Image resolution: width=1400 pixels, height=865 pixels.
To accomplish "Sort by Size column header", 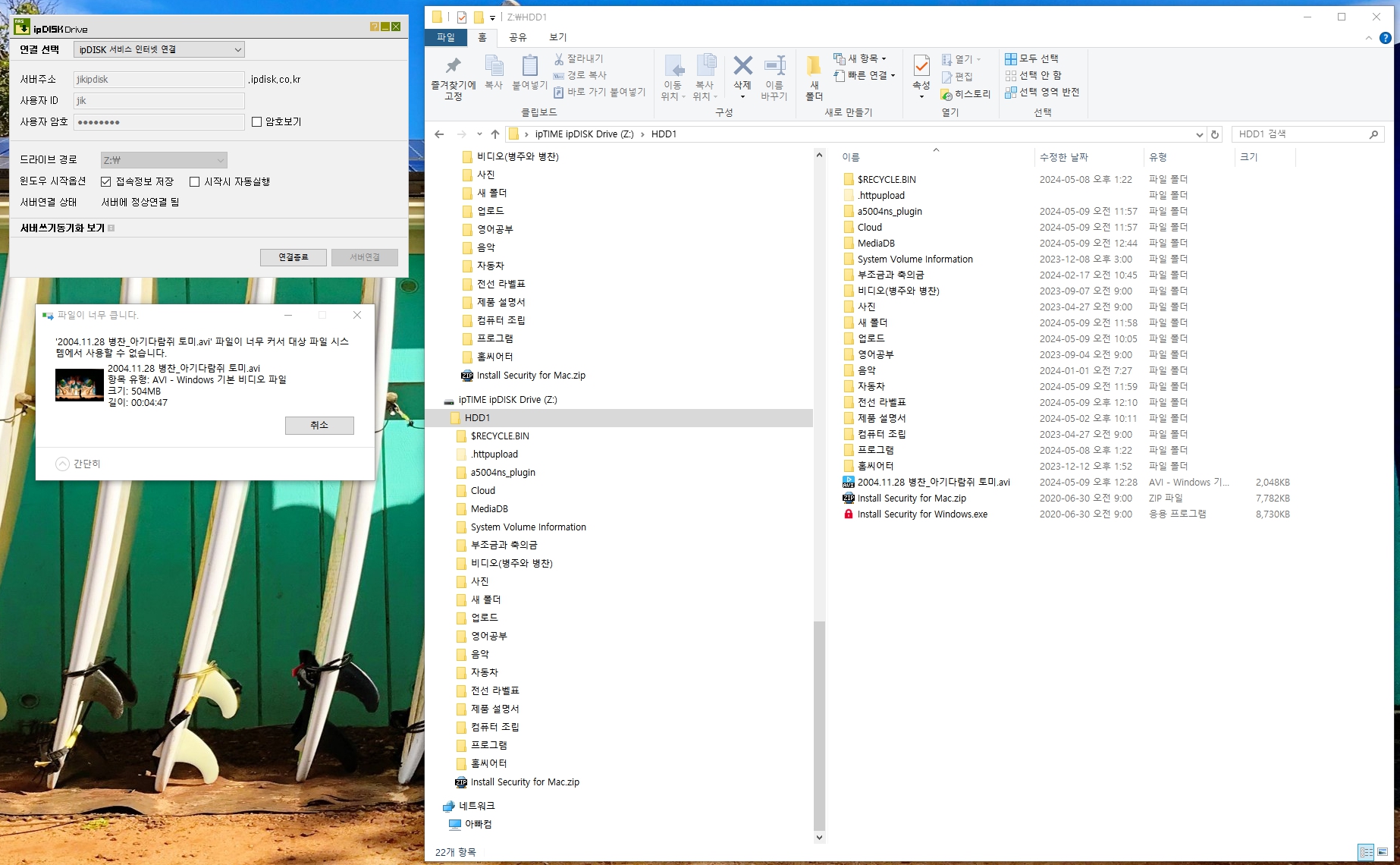I will tap(1265, 157).
